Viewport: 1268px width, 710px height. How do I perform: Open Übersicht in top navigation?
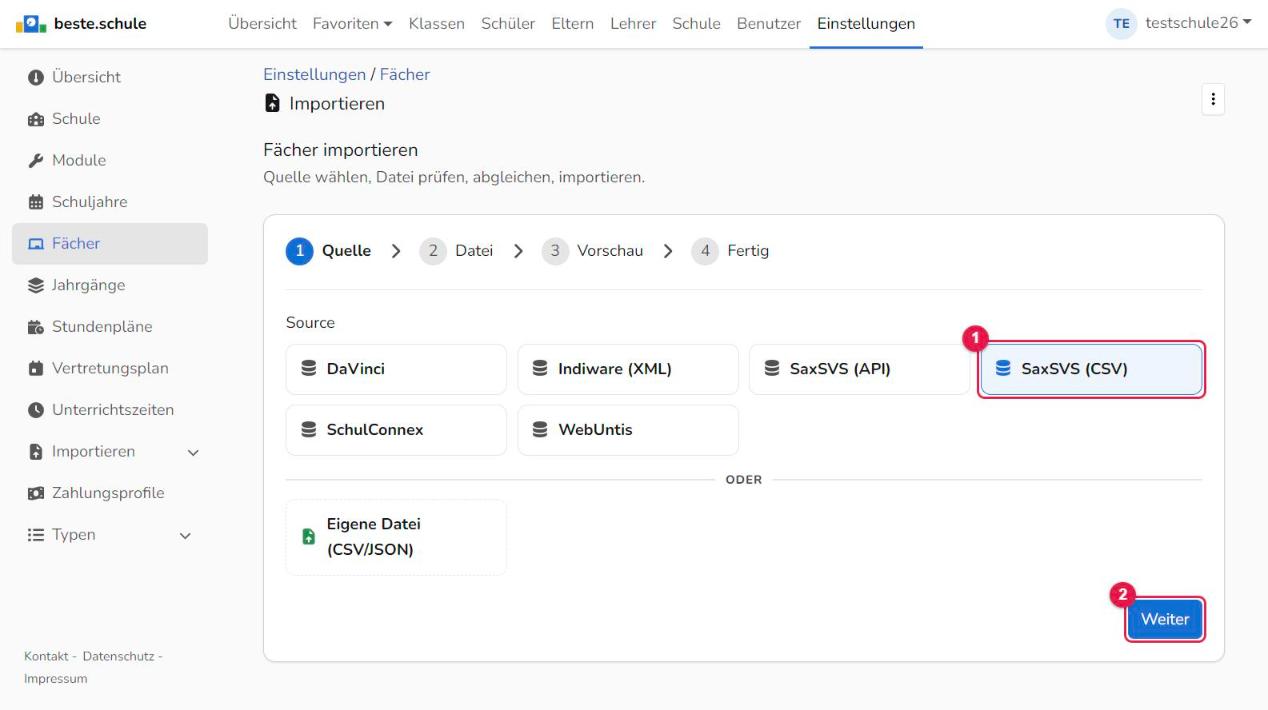point(262,23)
